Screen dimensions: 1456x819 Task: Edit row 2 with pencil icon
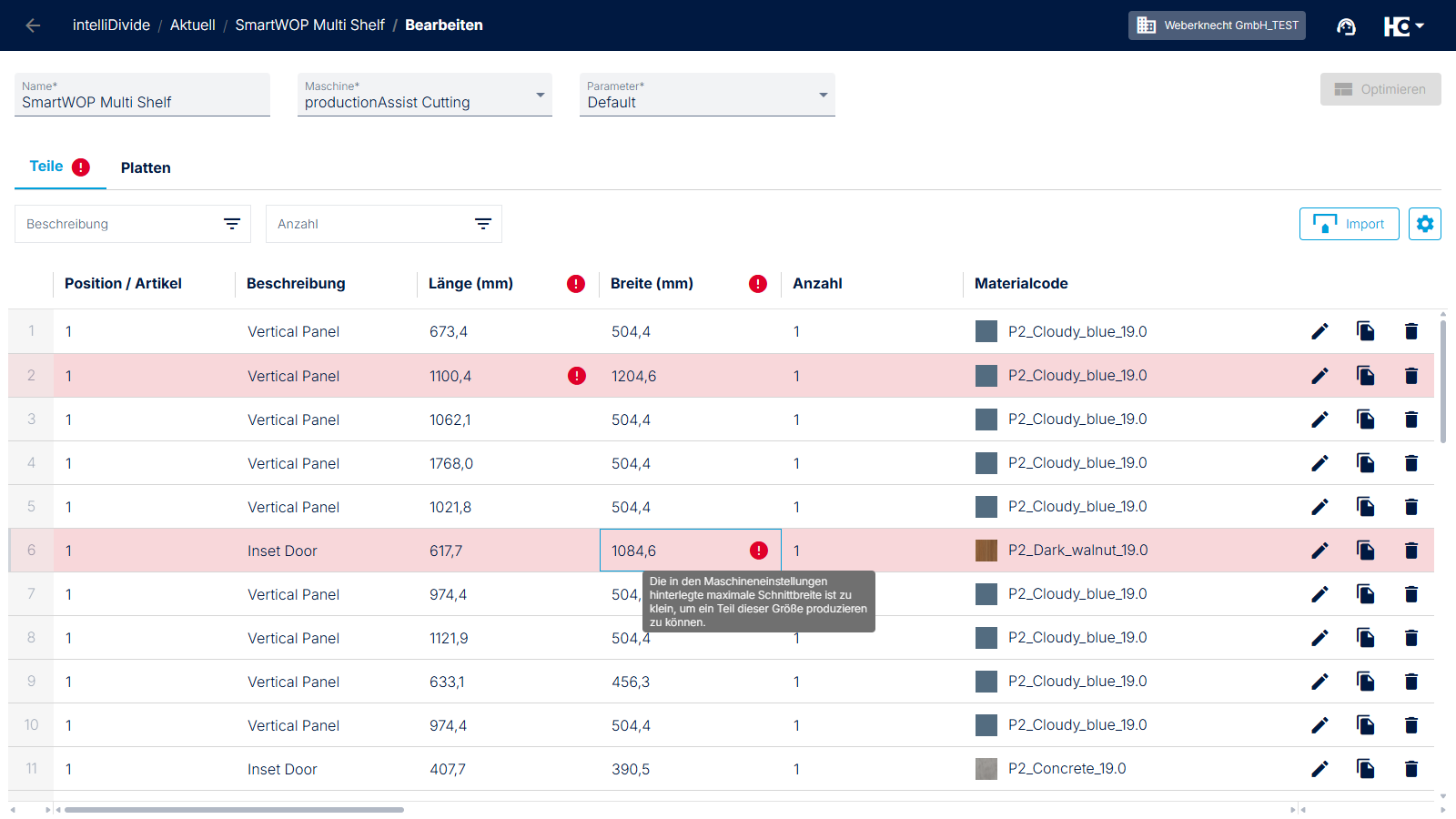tap(1319, 376)
